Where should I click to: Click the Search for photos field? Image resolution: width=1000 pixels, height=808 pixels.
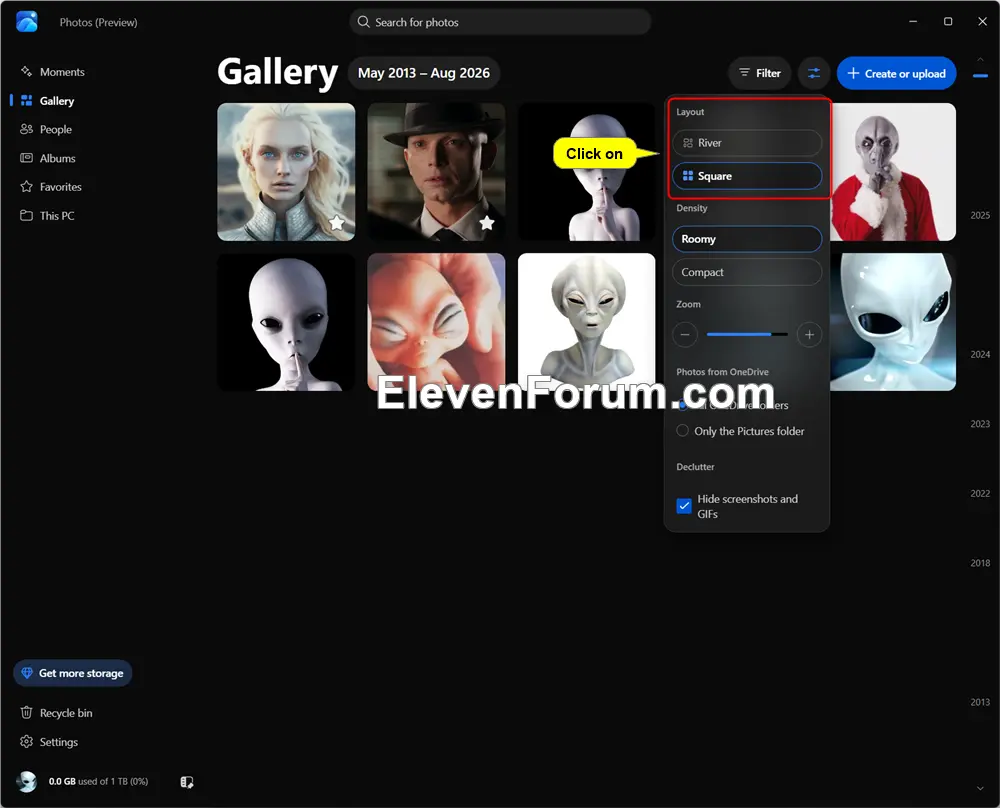[500, 22]
